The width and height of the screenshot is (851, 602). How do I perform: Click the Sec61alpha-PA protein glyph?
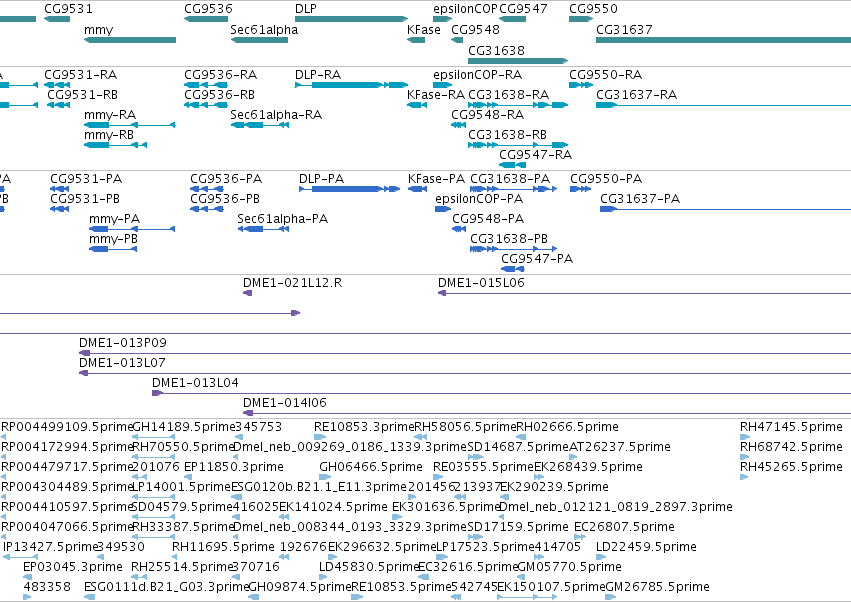click(x=263, y=229)
